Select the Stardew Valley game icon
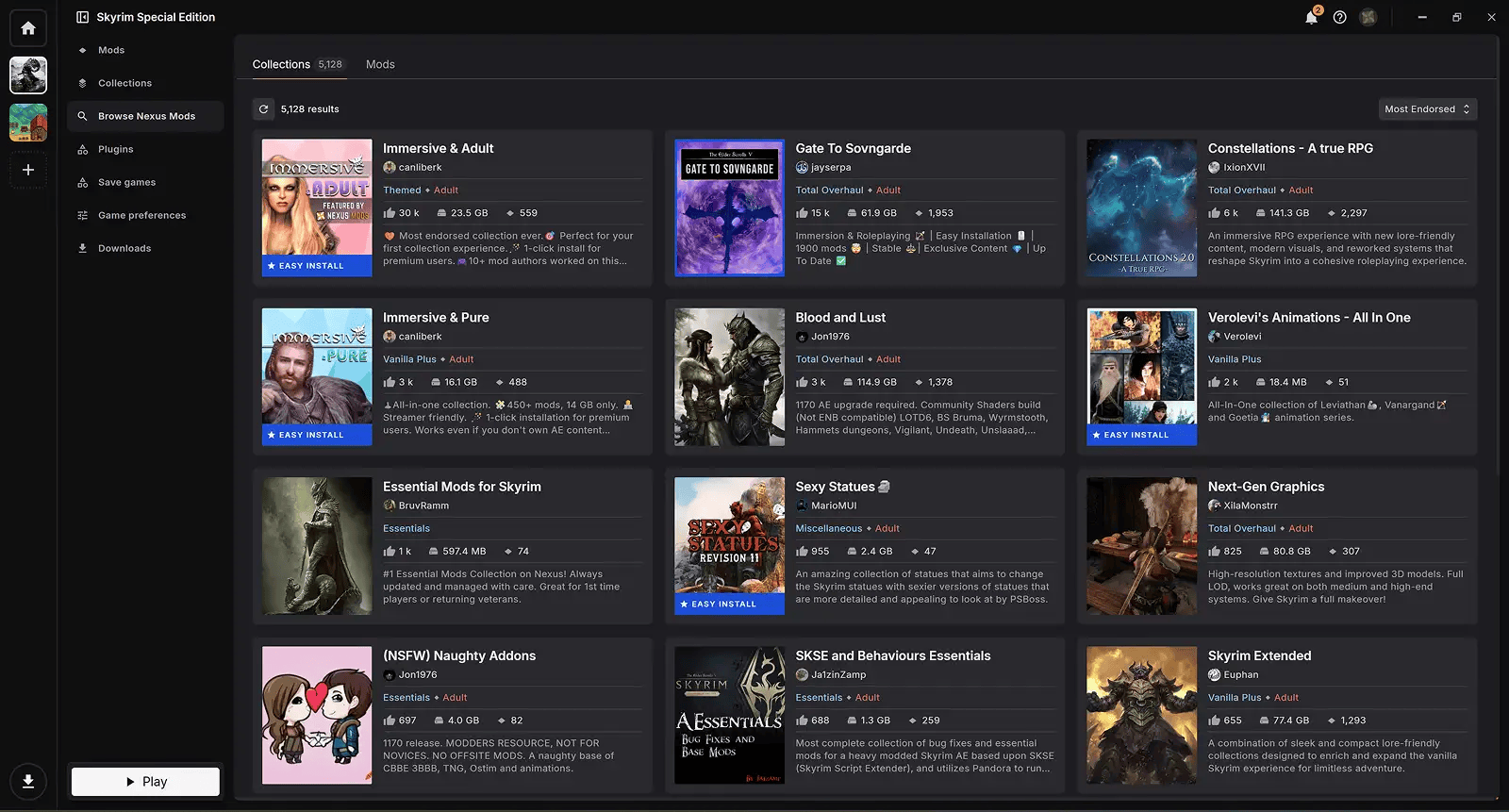The height and width of the screenshot is (812, 1509). [28, 123]
